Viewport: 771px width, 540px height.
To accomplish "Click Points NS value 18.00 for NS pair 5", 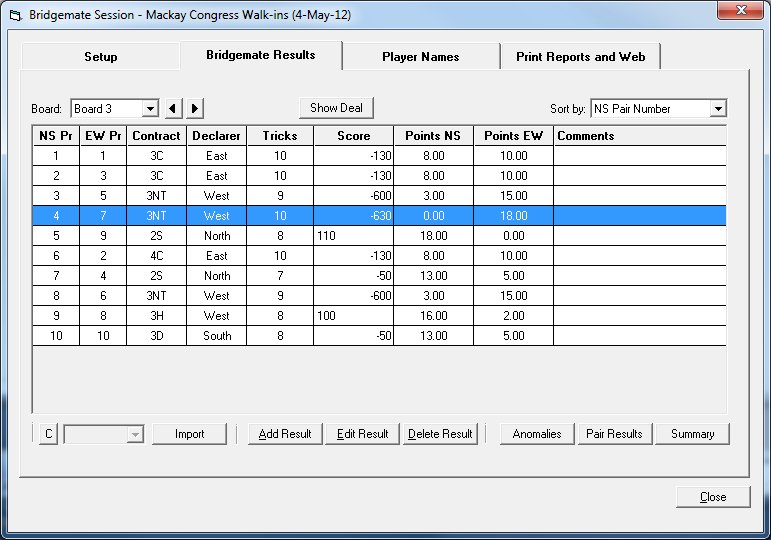I will [433, 236].
